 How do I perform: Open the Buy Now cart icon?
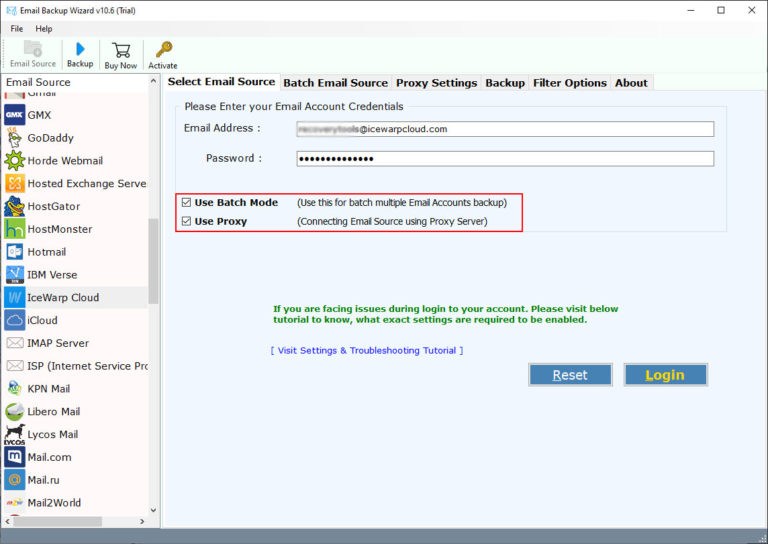121,50
